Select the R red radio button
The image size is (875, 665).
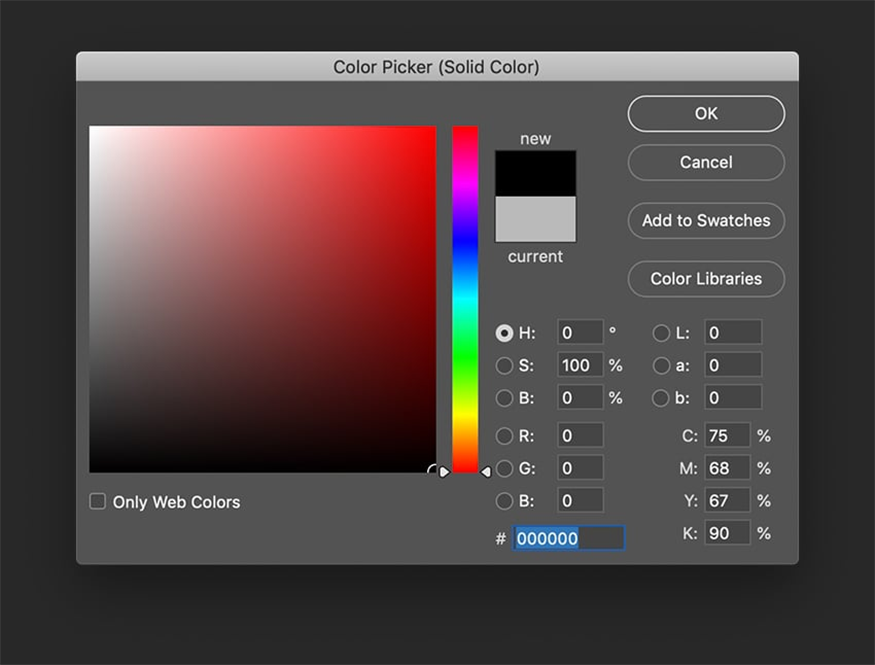coord(505,436)
